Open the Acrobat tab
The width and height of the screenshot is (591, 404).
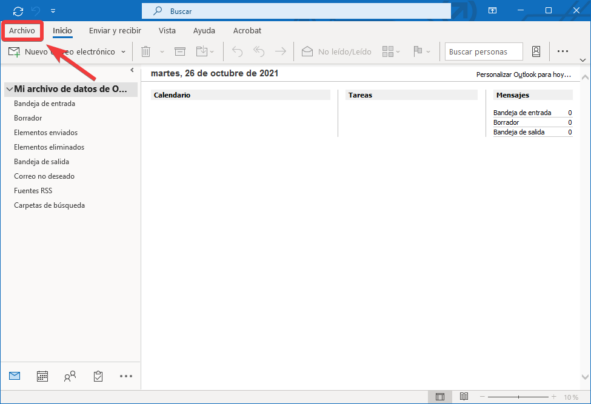click(x=247, y=31)
